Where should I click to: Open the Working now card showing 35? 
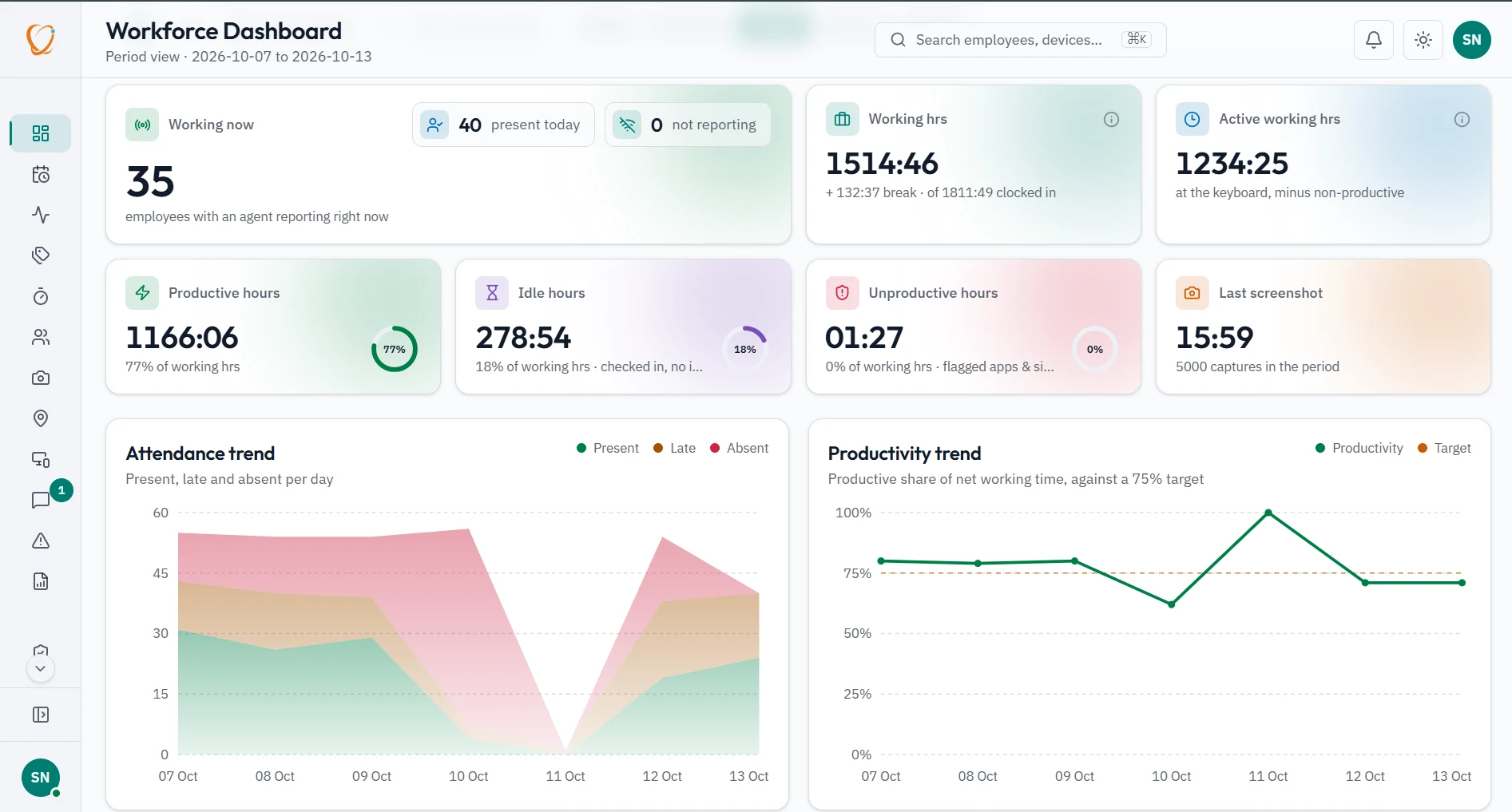(x=448, y=164)
